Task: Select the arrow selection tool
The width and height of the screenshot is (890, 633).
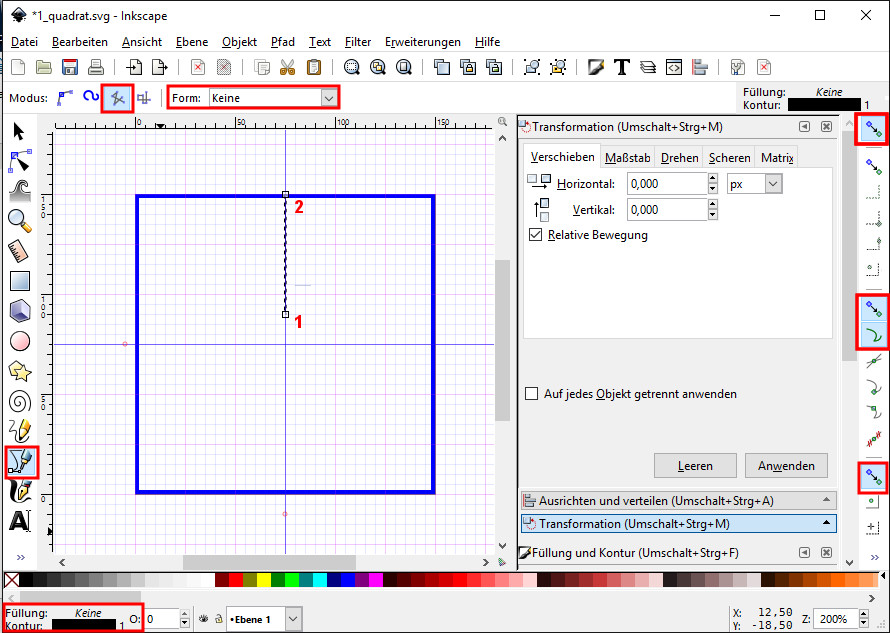Action: click(x=19, y=132)
